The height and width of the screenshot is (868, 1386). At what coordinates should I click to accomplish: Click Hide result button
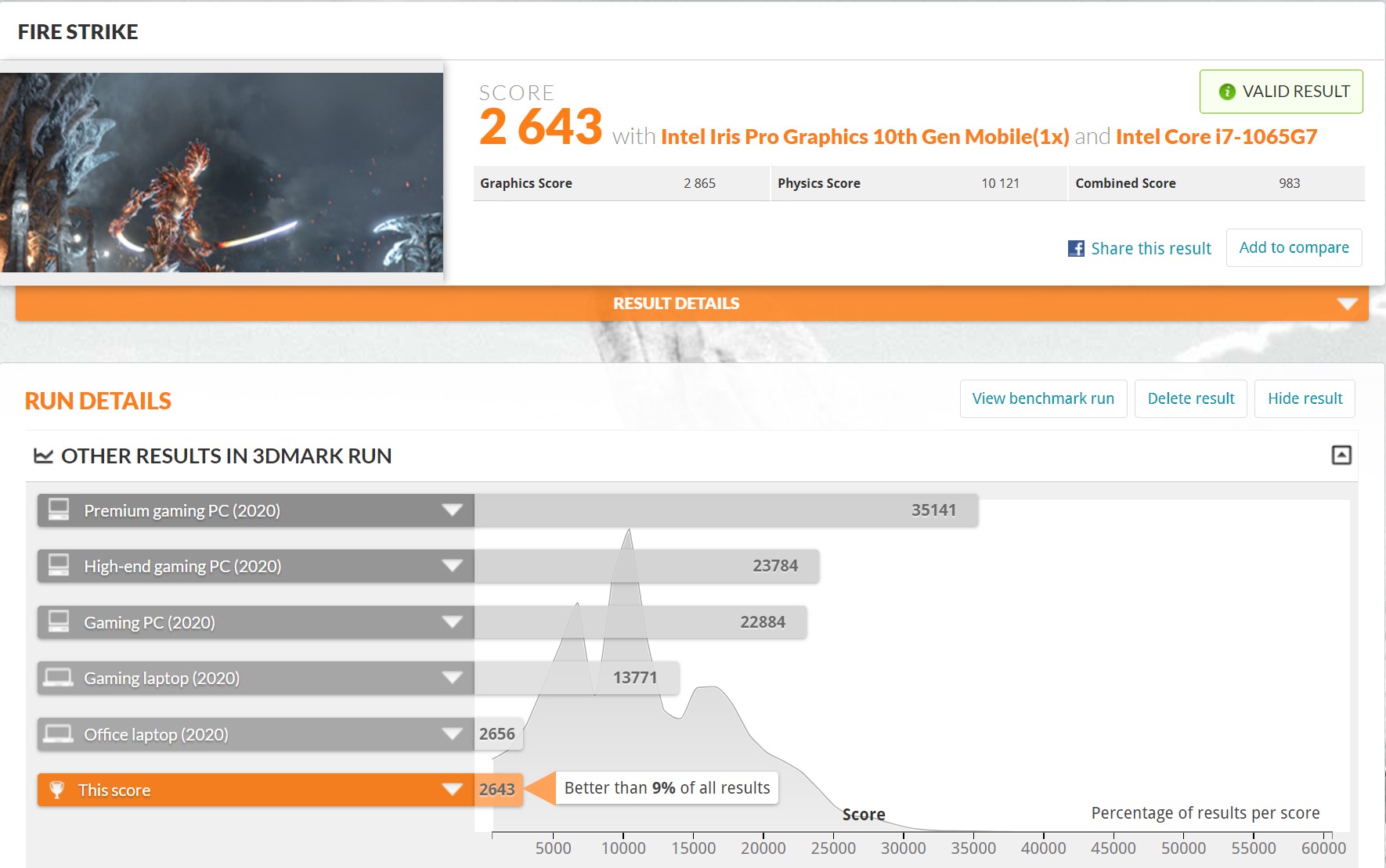(x=1305, y=398)
